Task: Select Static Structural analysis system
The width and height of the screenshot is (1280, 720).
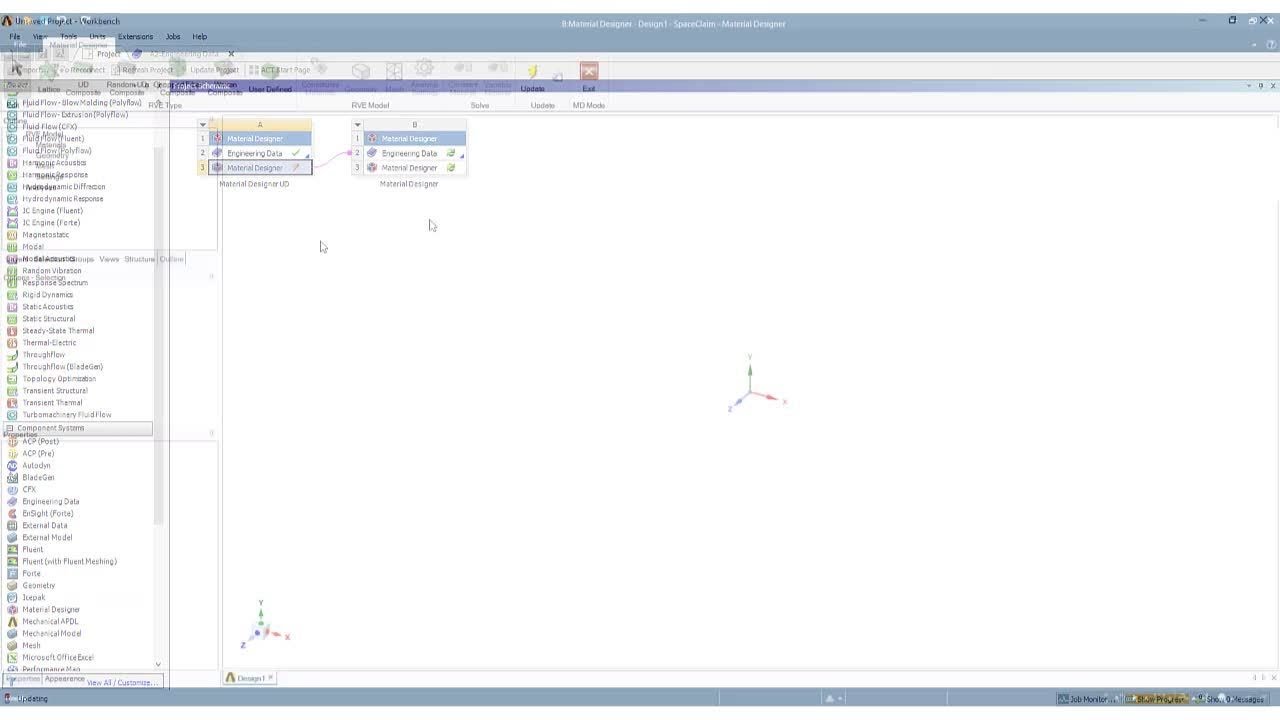Action: point(49,319)
